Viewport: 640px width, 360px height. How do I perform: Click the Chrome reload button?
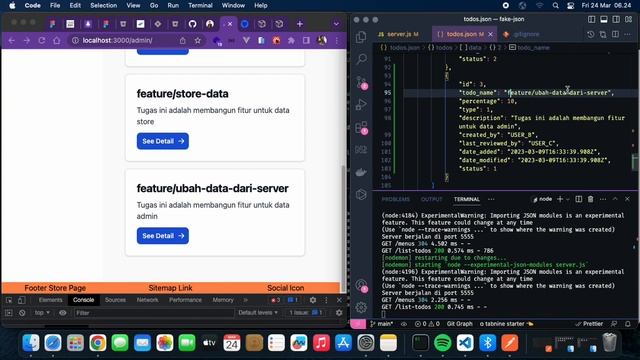pyautogui.click(x=42, y=40)
